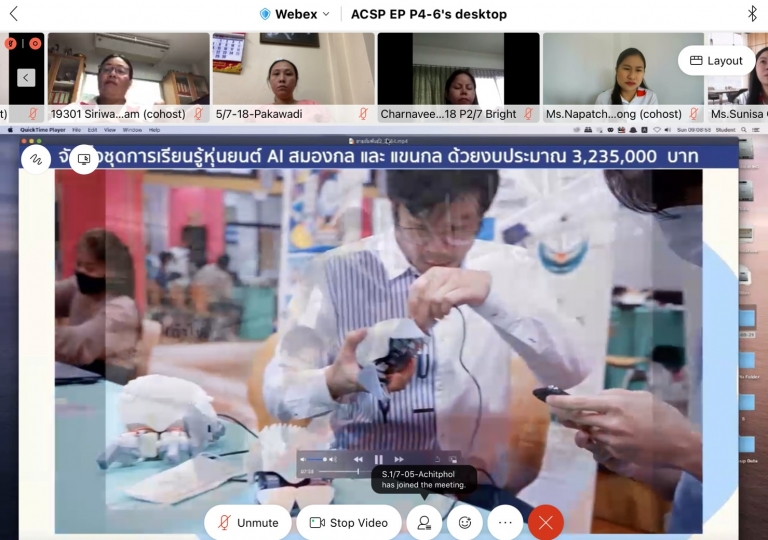Click QuickTime high volume speaker icon
This screenshot has height=540, width=768.
click(x=333, y=459)
